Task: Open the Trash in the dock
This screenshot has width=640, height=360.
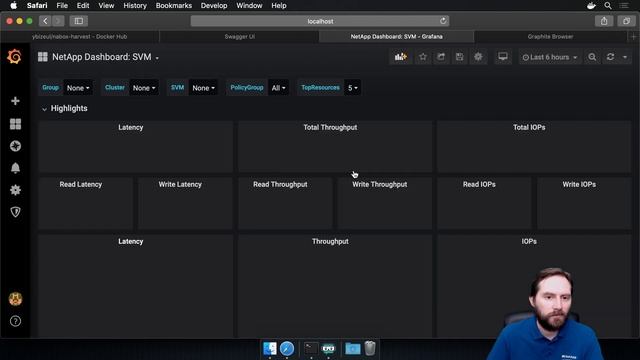Action: (370, 349)
